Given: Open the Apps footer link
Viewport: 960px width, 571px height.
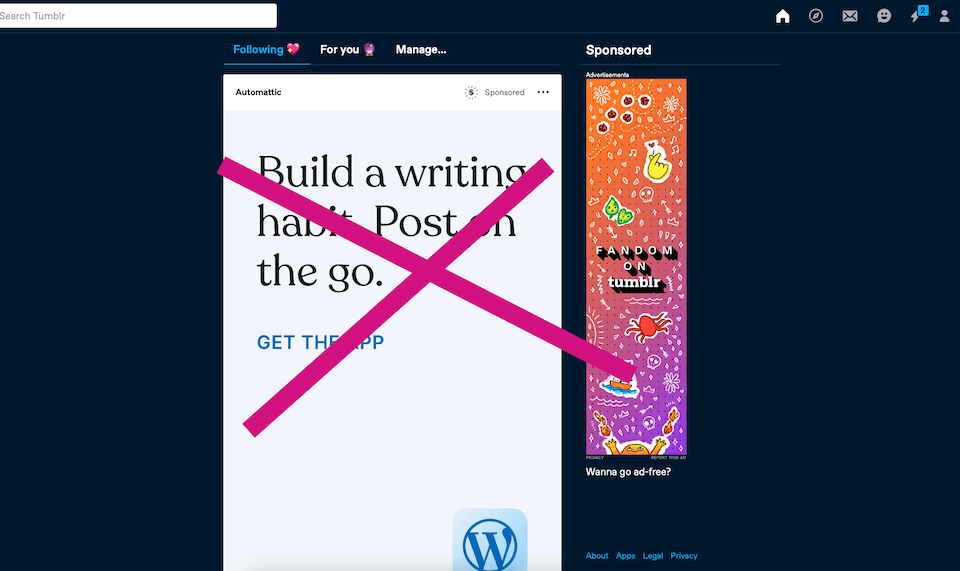Looking at the screenshot, I should pyautogui.click(x=625, y=556).
